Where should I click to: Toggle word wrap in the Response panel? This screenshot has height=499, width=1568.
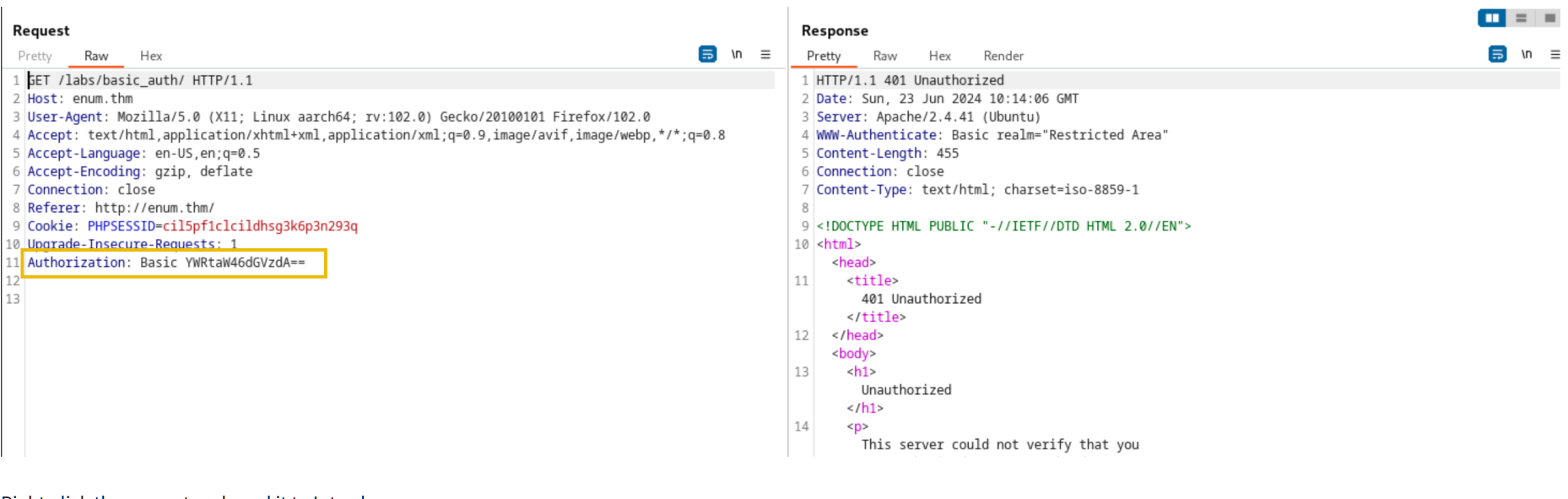[1497, 54]
